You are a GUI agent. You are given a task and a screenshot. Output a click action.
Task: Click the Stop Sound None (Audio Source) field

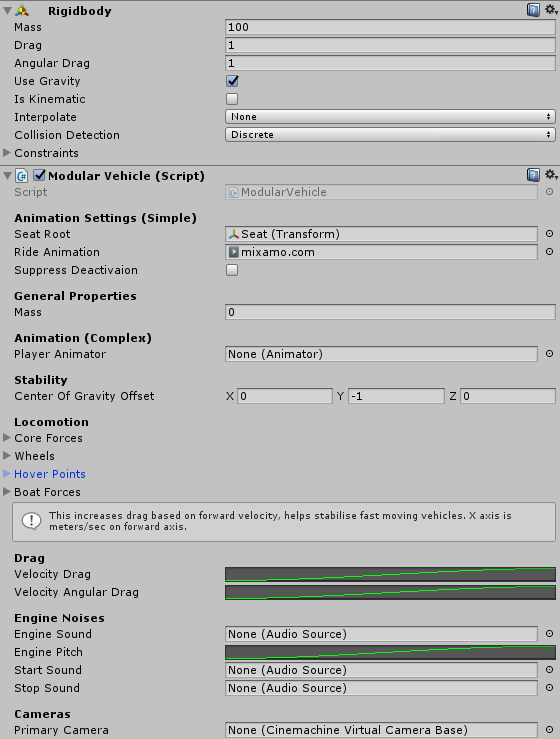click(381, 688)
